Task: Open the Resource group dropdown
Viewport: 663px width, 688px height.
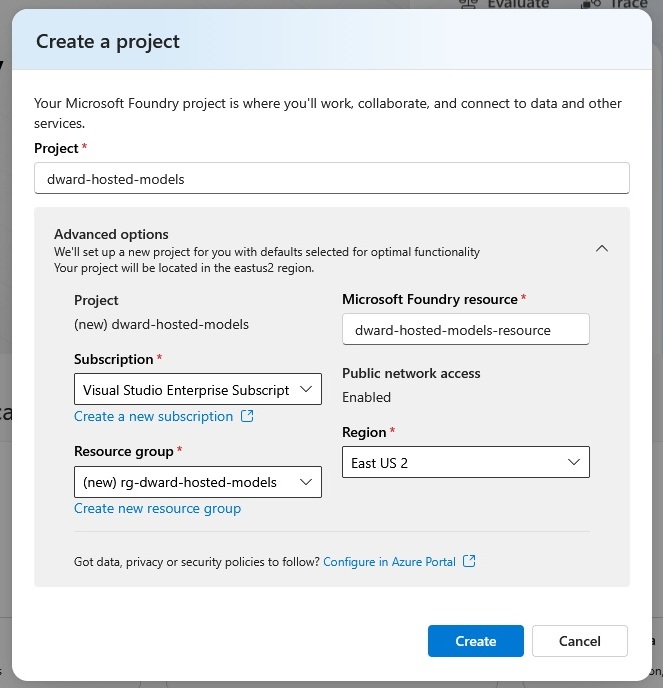Action: [x=198, y=482]
